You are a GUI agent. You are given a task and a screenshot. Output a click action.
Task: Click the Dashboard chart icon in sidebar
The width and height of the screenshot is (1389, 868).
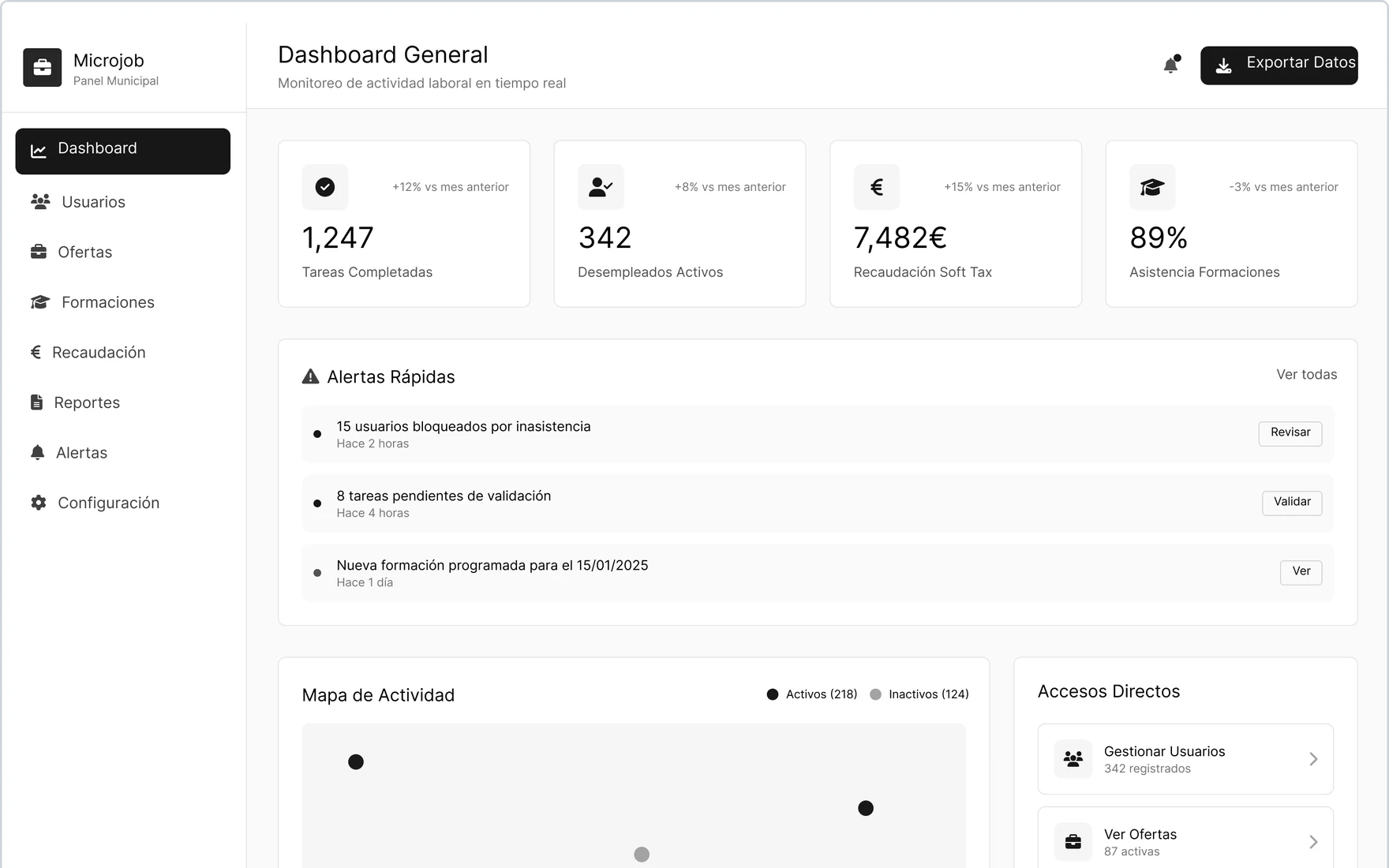pyautogui.click(x=38, y=151)
